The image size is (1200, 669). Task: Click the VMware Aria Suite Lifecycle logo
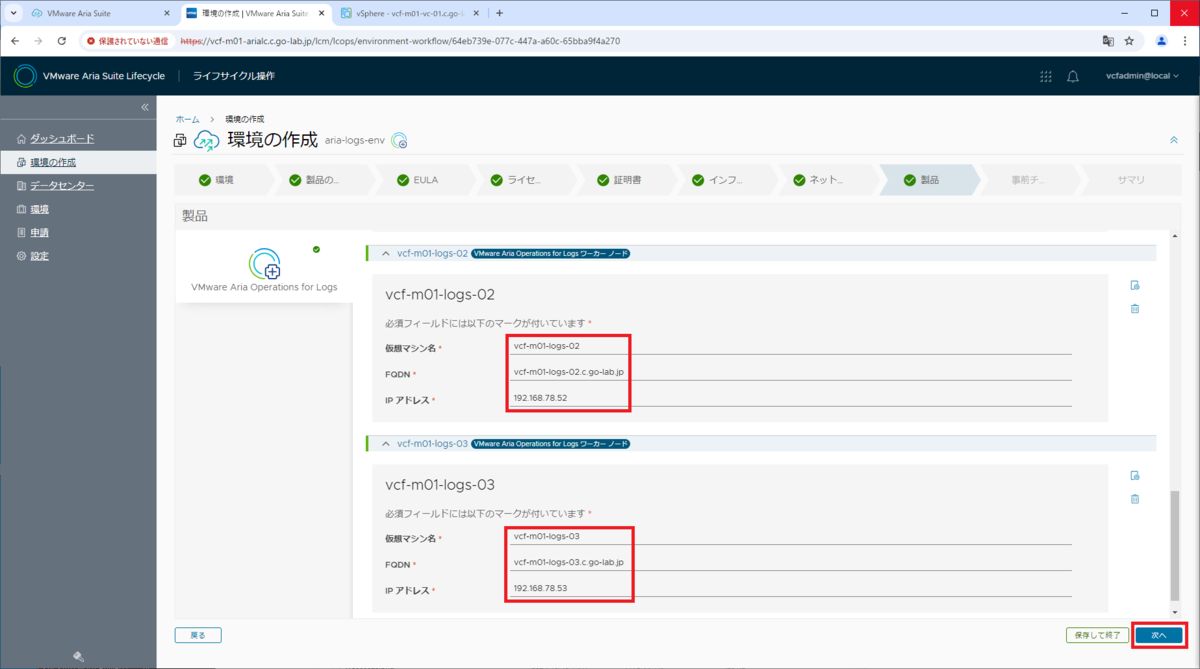click(25, 76)
